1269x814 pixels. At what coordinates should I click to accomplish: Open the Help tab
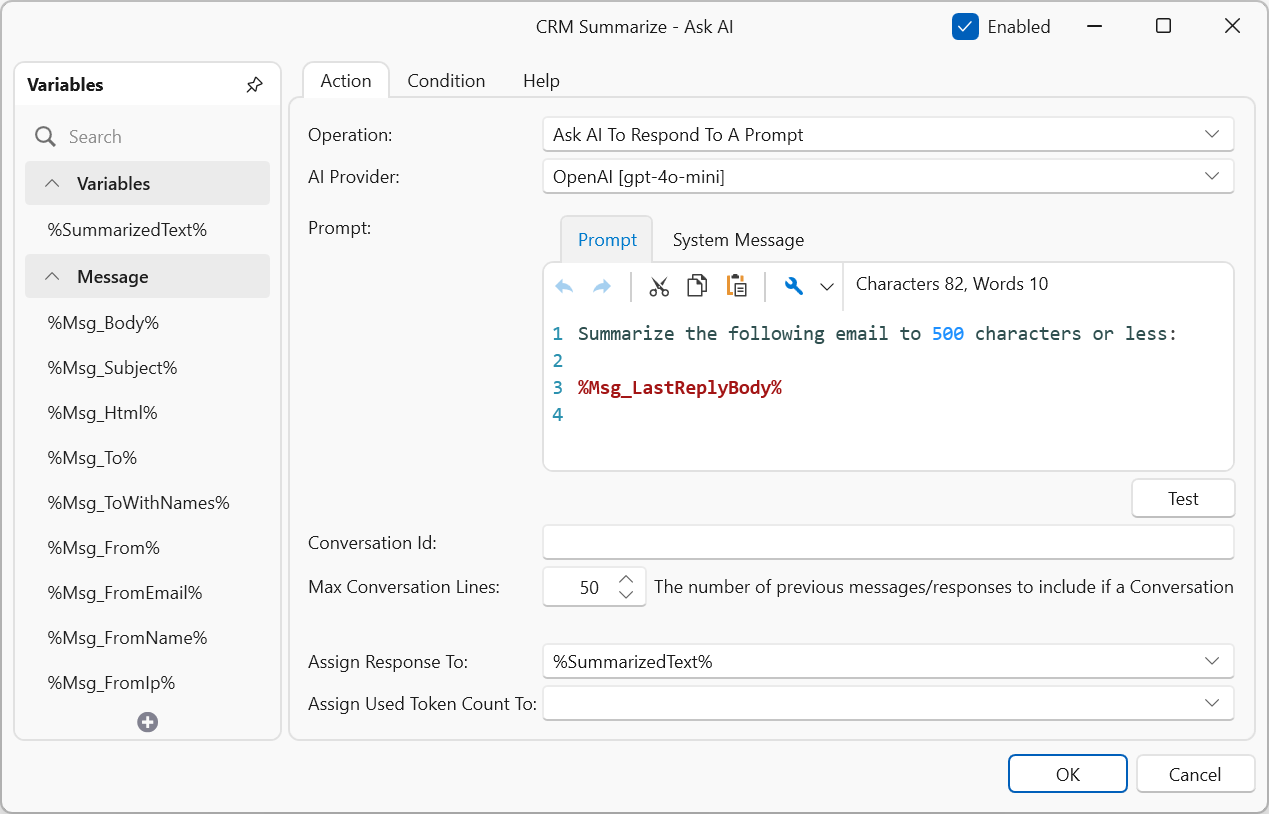click(x=541, y=81)
